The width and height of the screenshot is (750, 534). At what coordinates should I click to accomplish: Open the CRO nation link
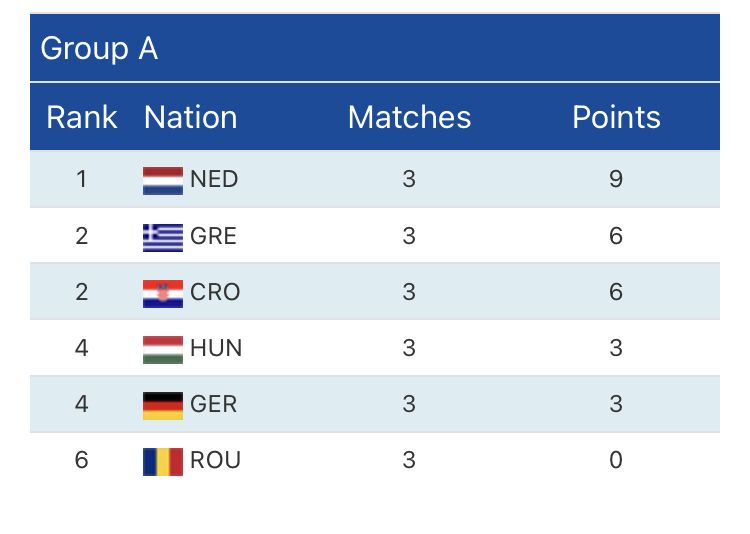tap(215, 292)
